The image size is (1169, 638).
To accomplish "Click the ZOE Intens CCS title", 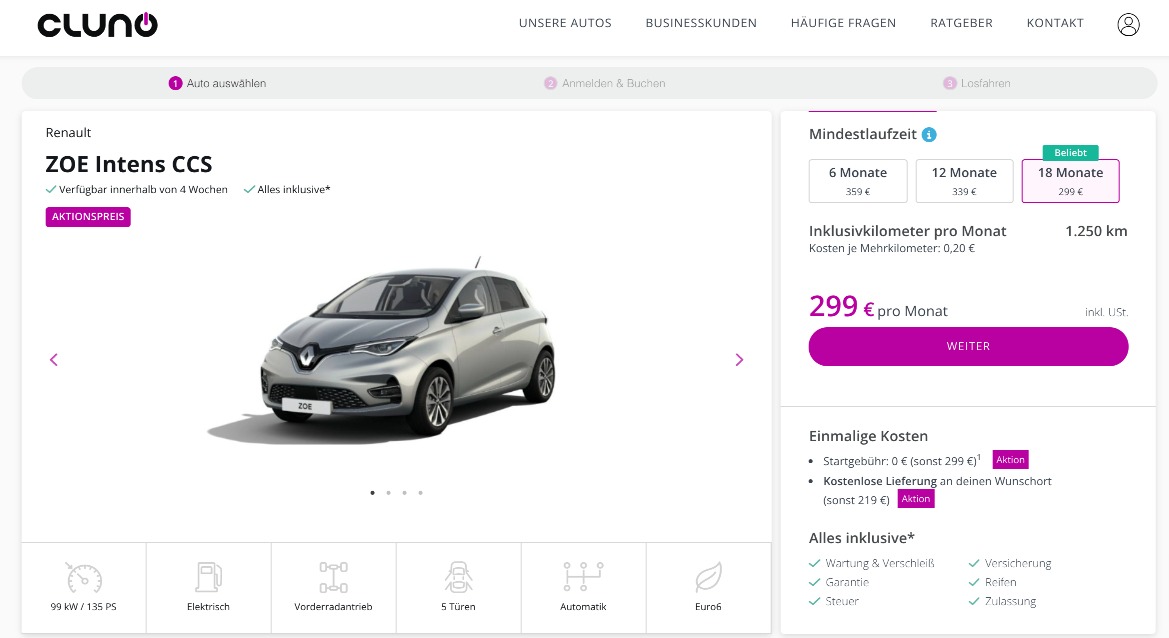I will click(129, 164).
